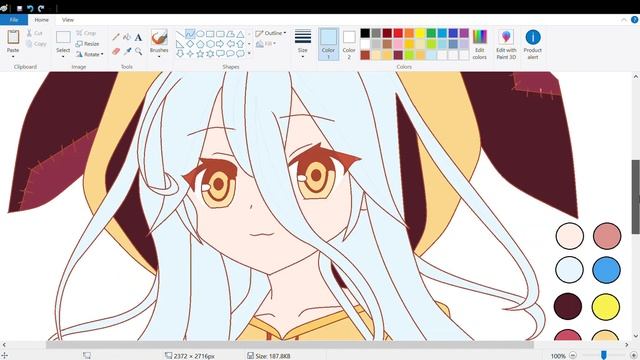Choose the Five-point star shape
Screen dimensions: 640x360
(x=200, y=53)
